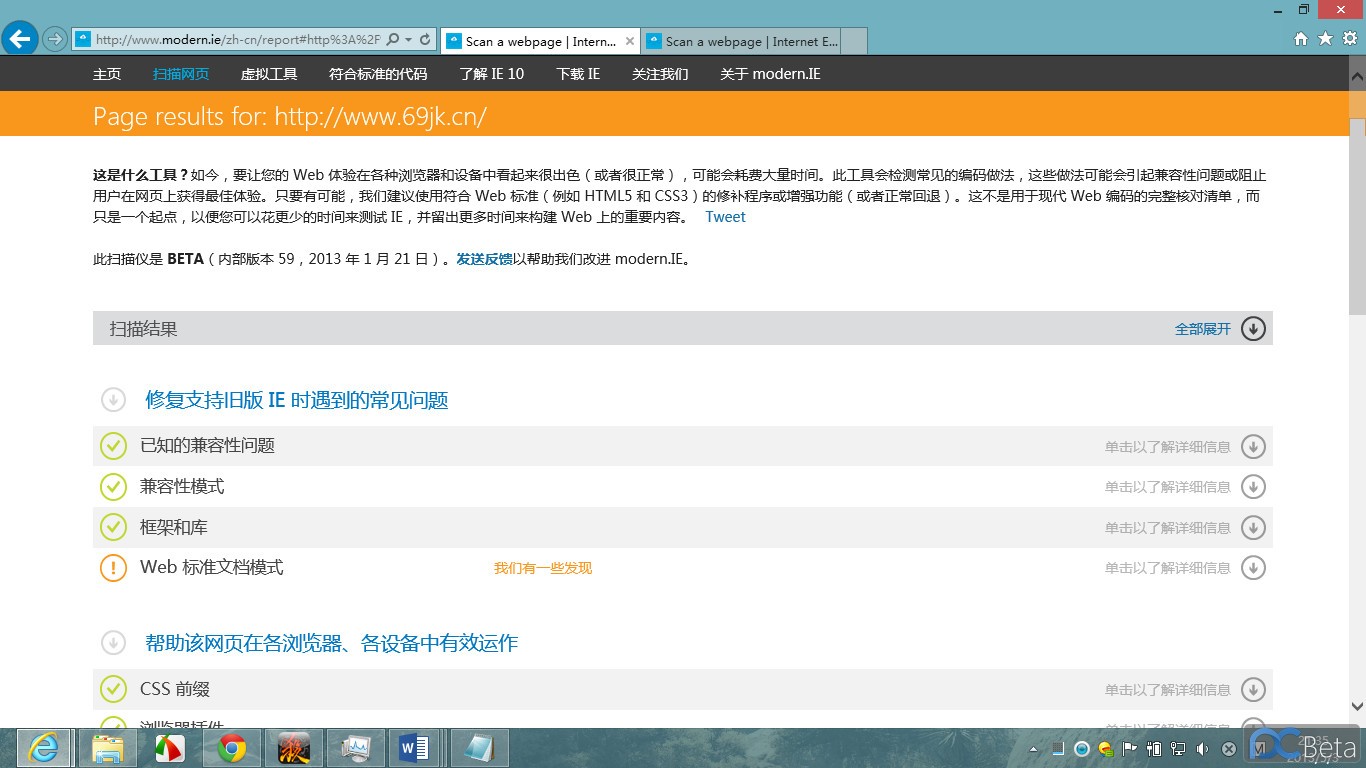Viewport: 1366px width, 768px height.
Task: Click the green checkmark beside 框架和库
Action: (x=113, y=527)
